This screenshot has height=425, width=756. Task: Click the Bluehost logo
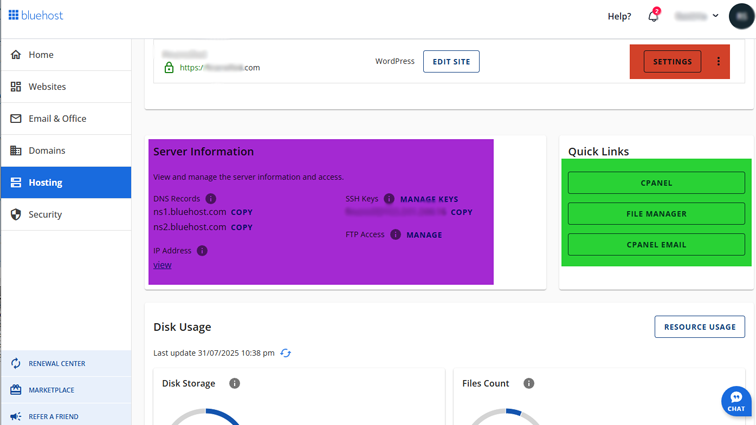click(x=36, y=15)
